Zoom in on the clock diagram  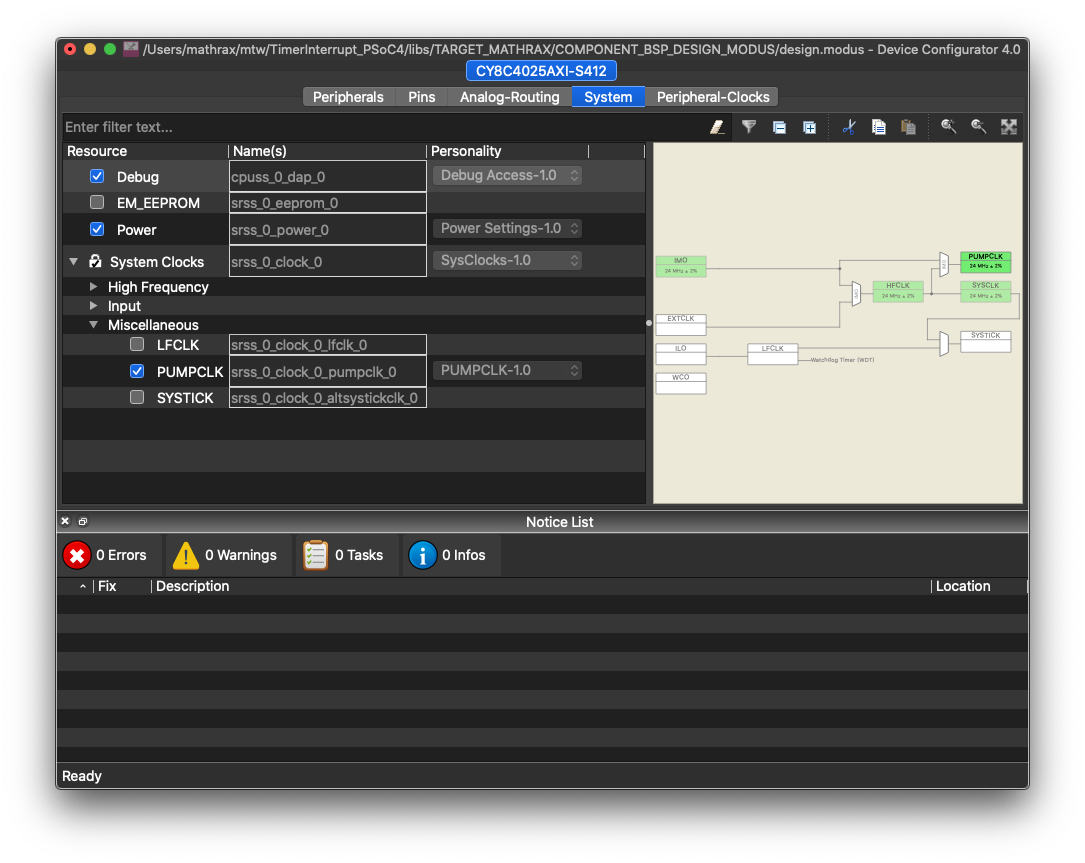click(947, 127)
